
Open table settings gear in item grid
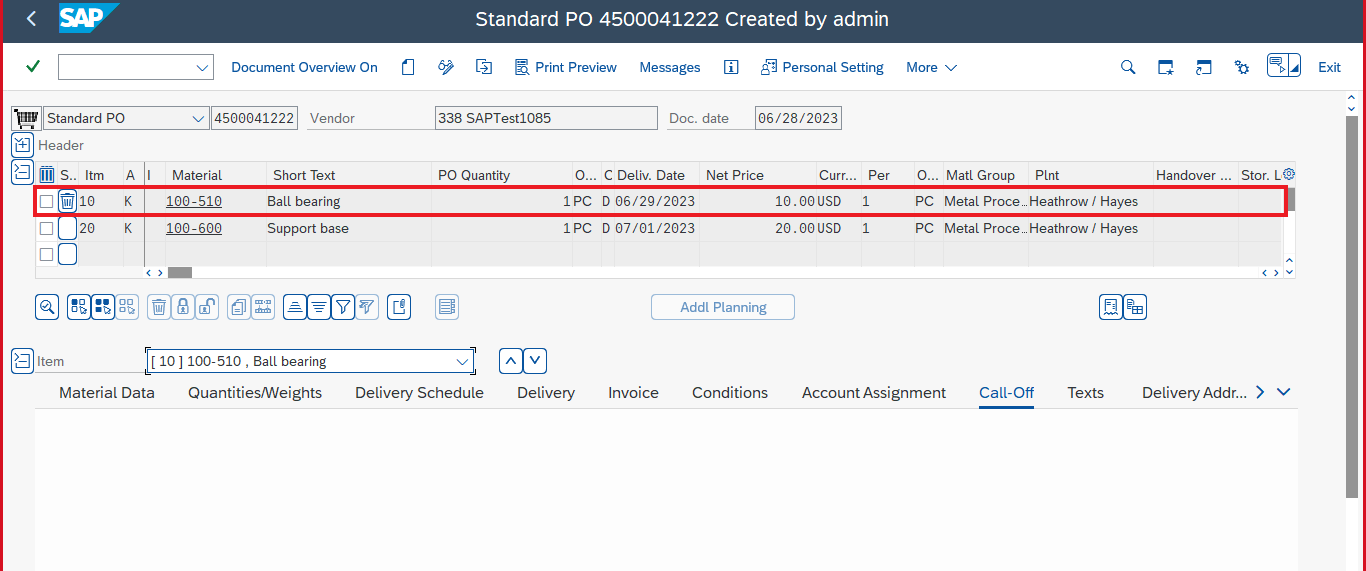[x=1289, y=174]
